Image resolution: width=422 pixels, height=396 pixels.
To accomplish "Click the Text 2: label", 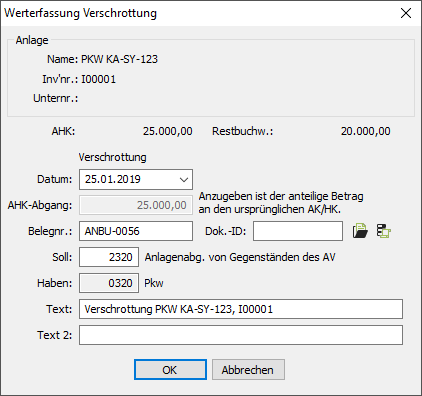I will 55,335.
